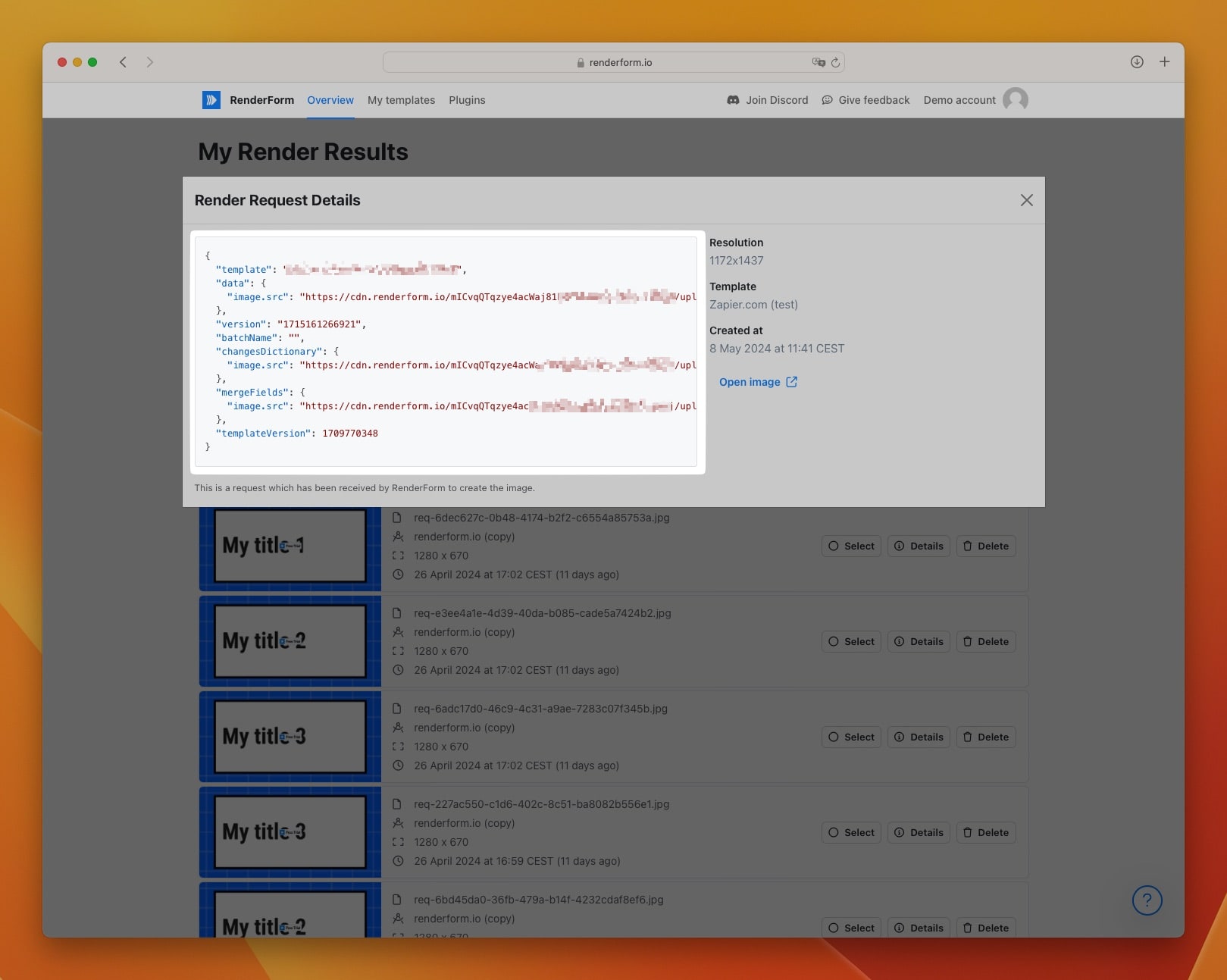Screen dimensions: 1227x980
Task: Select the req-6bd45da0 render result
Action: [851, 928]
